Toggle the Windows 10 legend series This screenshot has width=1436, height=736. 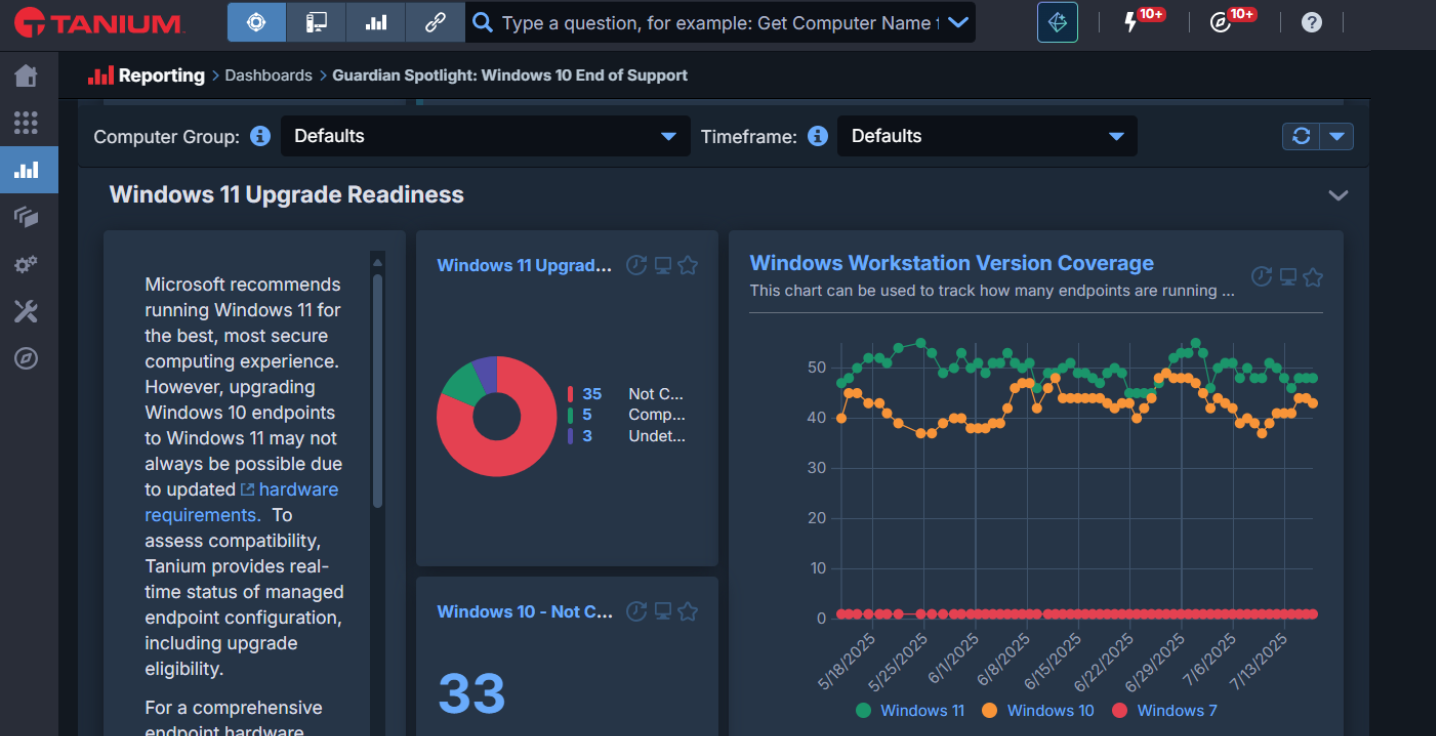click(1038, 711)
